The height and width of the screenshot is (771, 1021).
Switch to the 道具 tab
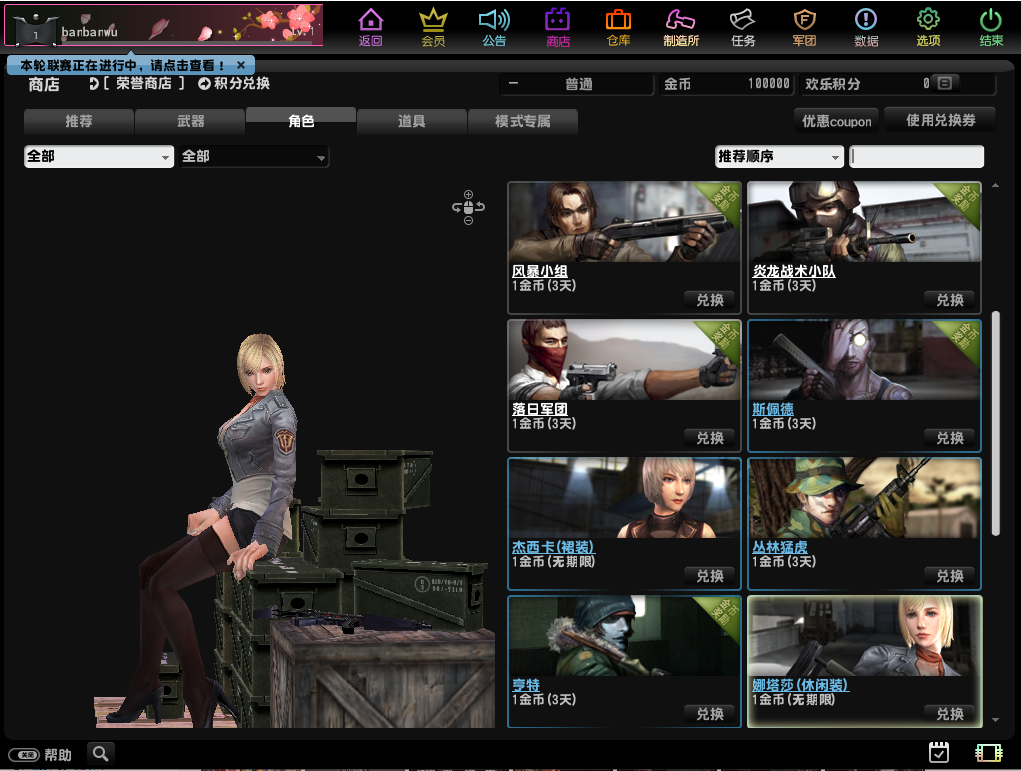(411, 121)
